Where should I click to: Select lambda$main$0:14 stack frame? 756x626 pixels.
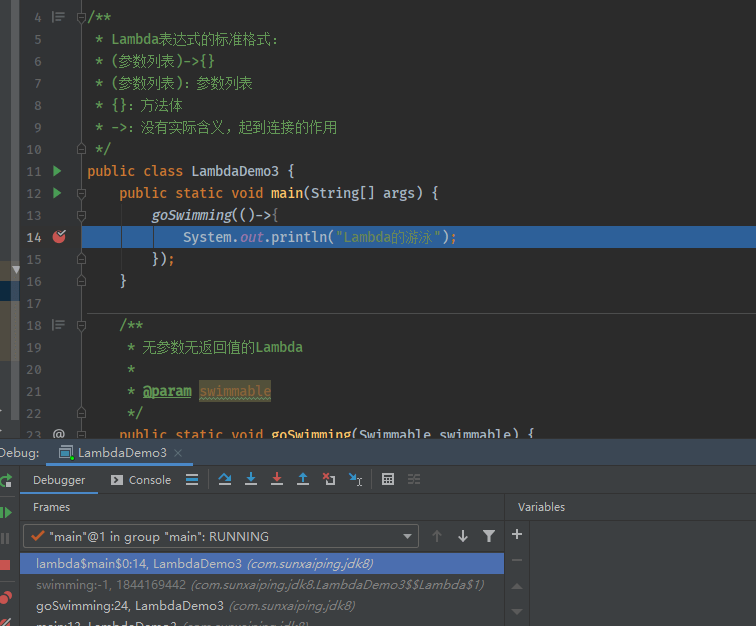coord(262,564)
